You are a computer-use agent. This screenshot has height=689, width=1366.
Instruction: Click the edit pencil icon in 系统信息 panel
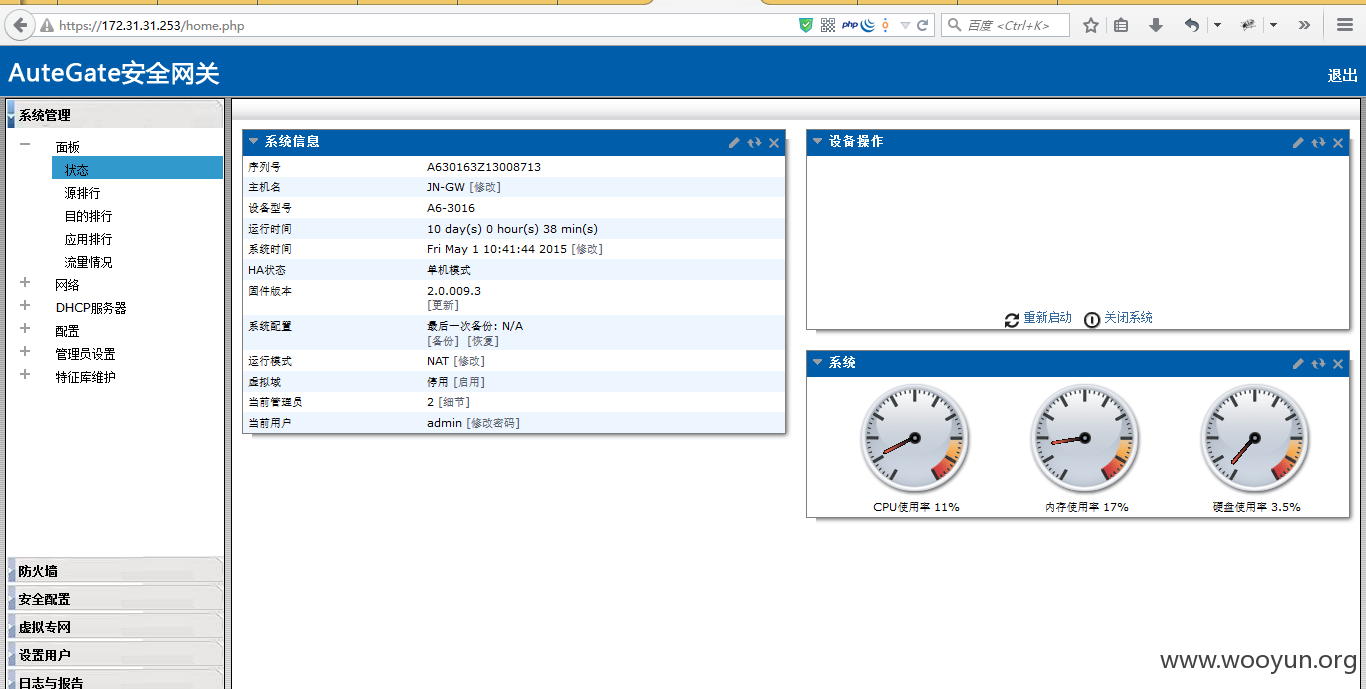click(x=734, y=143)
